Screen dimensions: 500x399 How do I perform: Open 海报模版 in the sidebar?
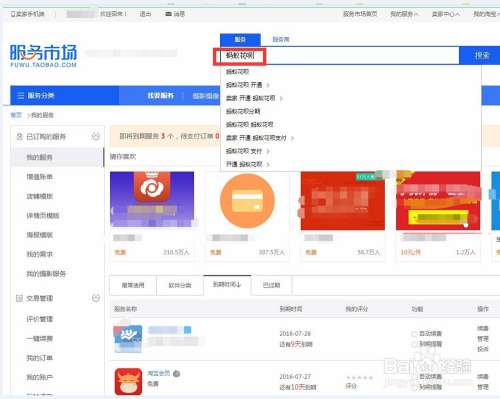click(x=40, y=235)
